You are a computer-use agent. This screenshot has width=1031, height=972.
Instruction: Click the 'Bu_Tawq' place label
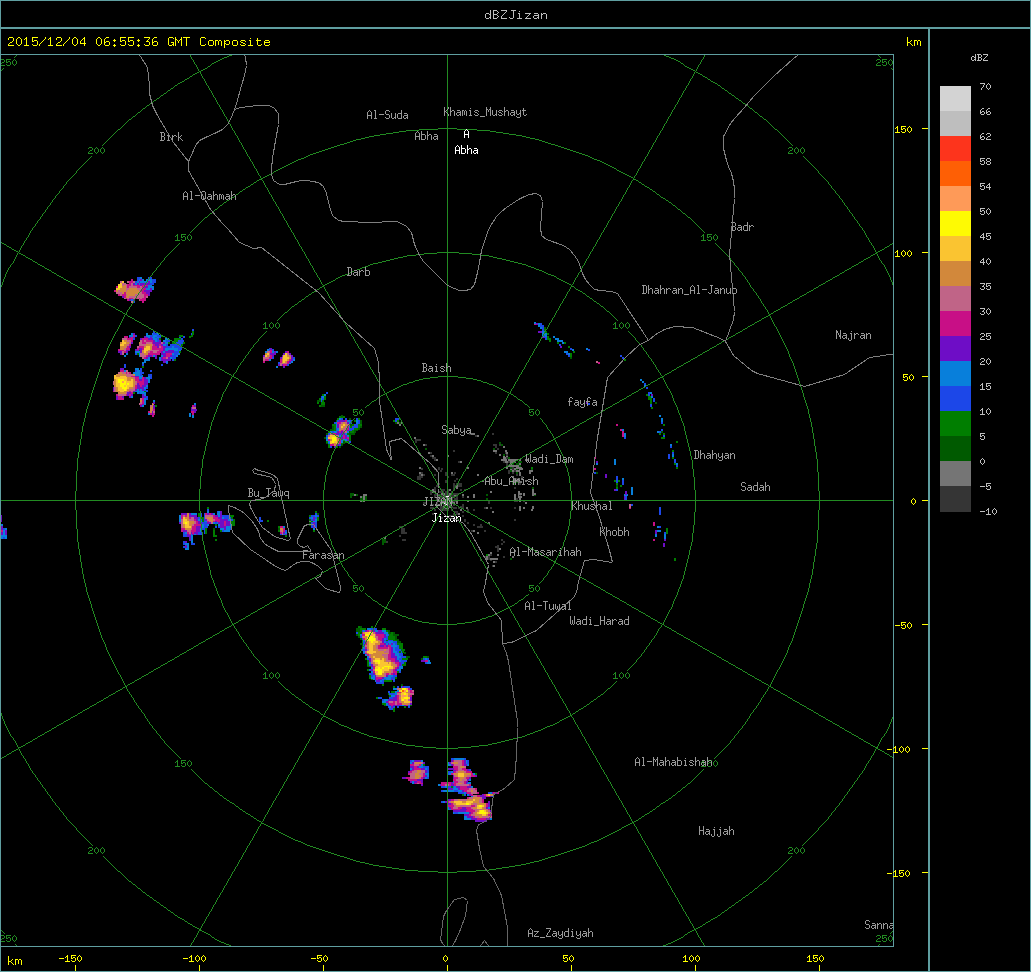pyautogui.click(x=268, y=493)
